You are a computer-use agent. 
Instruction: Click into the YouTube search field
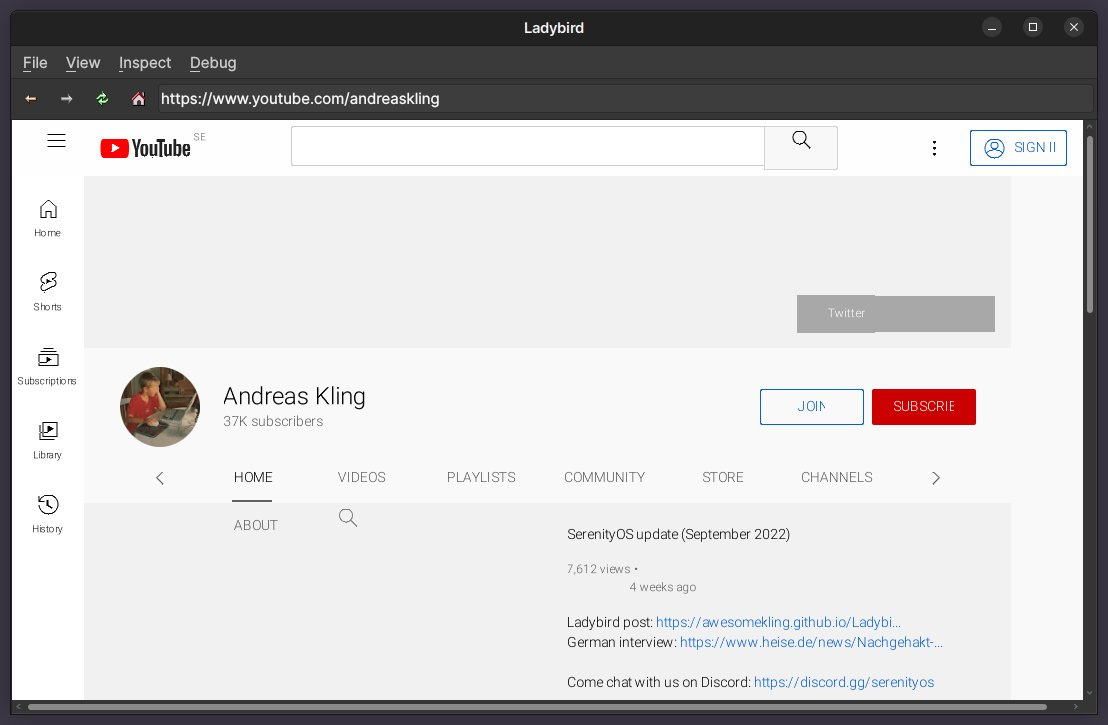(527, 146)
